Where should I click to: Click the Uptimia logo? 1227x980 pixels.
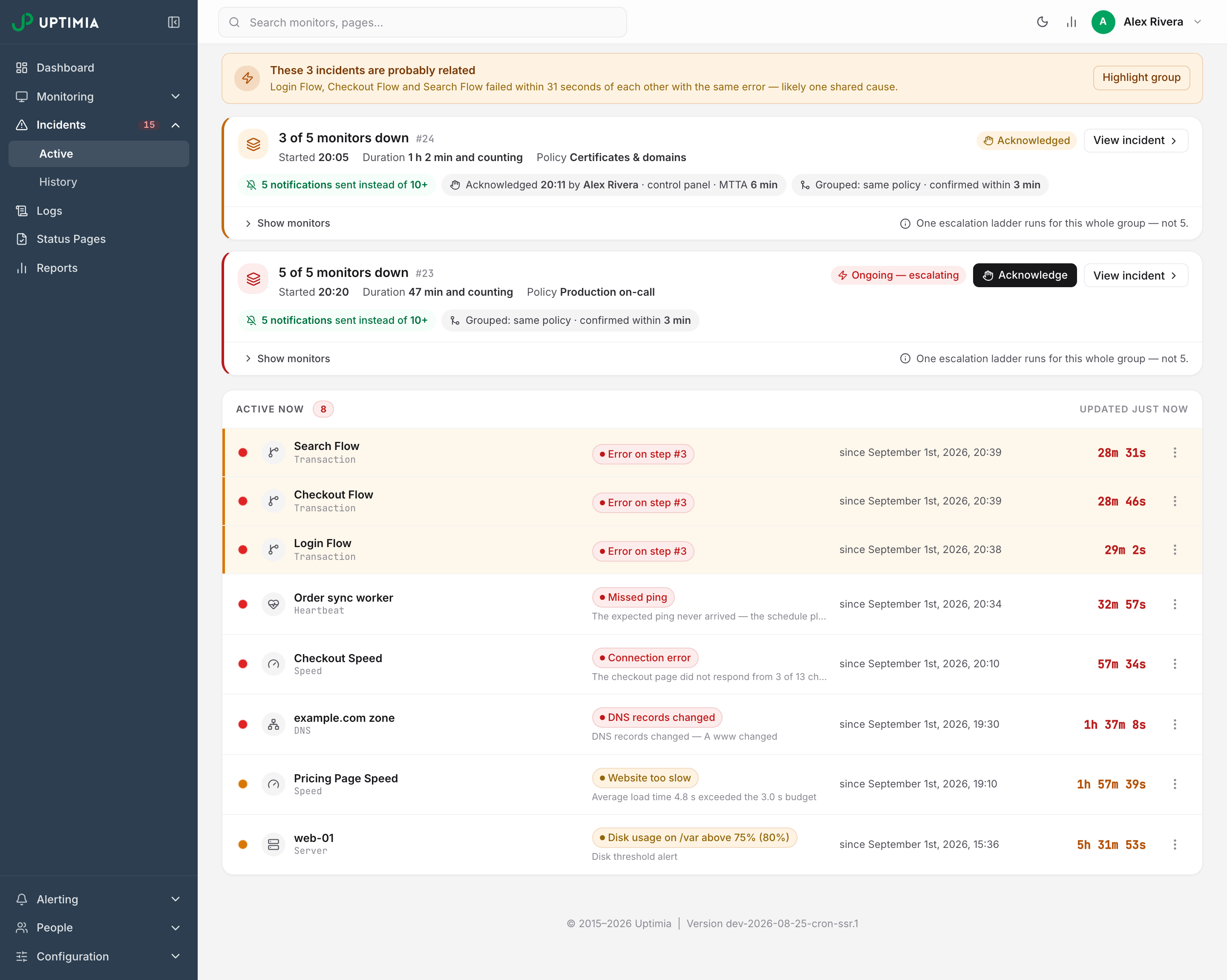click(55, 22)
